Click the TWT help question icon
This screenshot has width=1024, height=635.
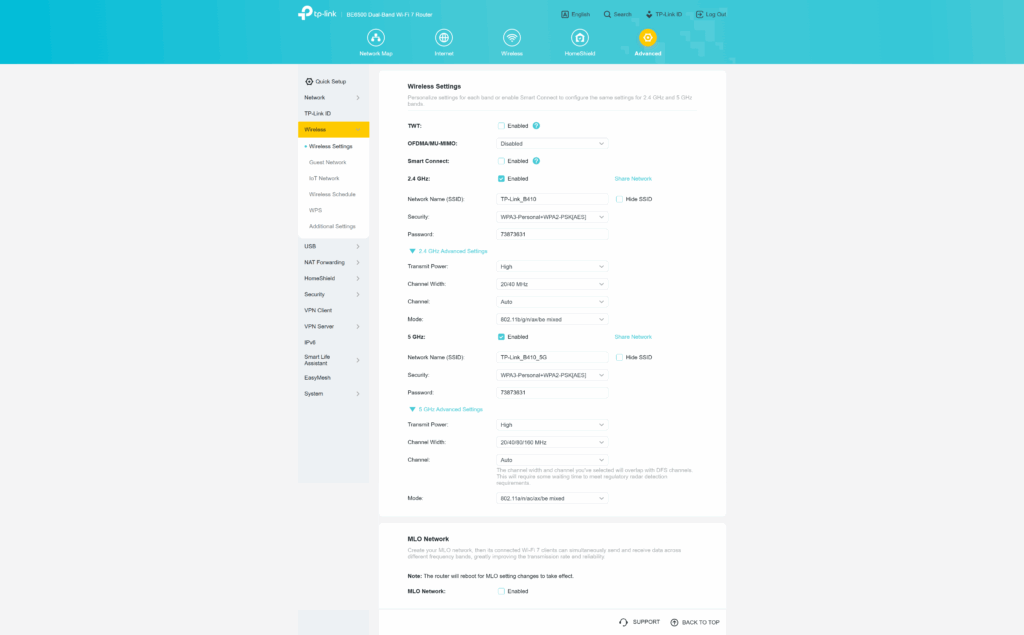[x=536, y=125]
